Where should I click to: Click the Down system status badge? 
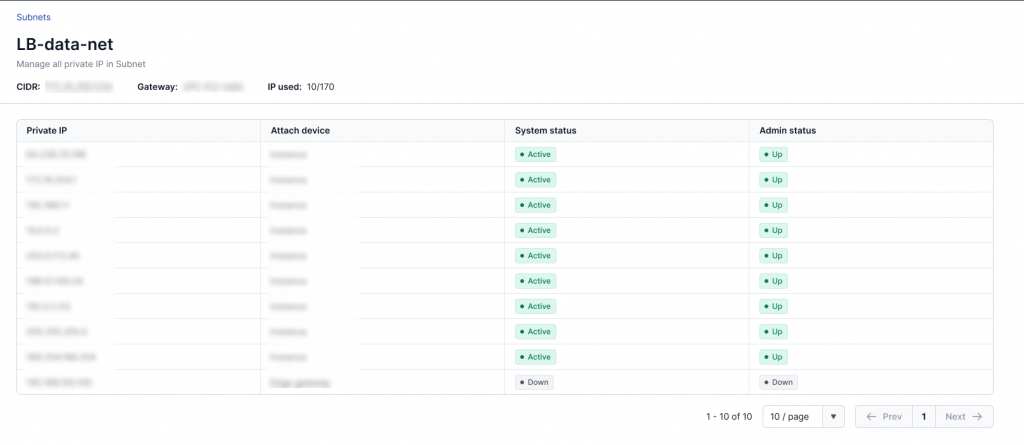click(534, 382)
